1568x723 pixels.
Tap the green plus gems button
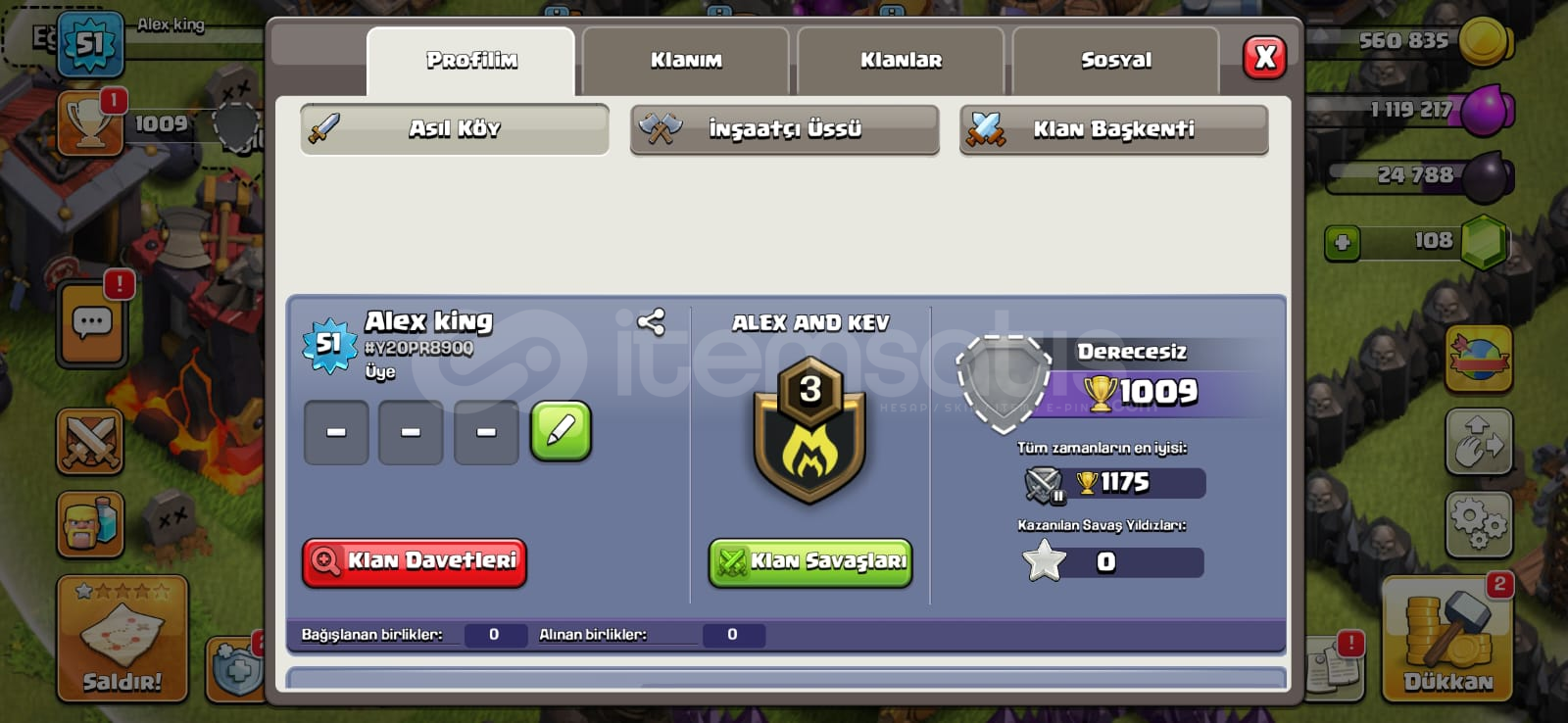pos(1343,242)
